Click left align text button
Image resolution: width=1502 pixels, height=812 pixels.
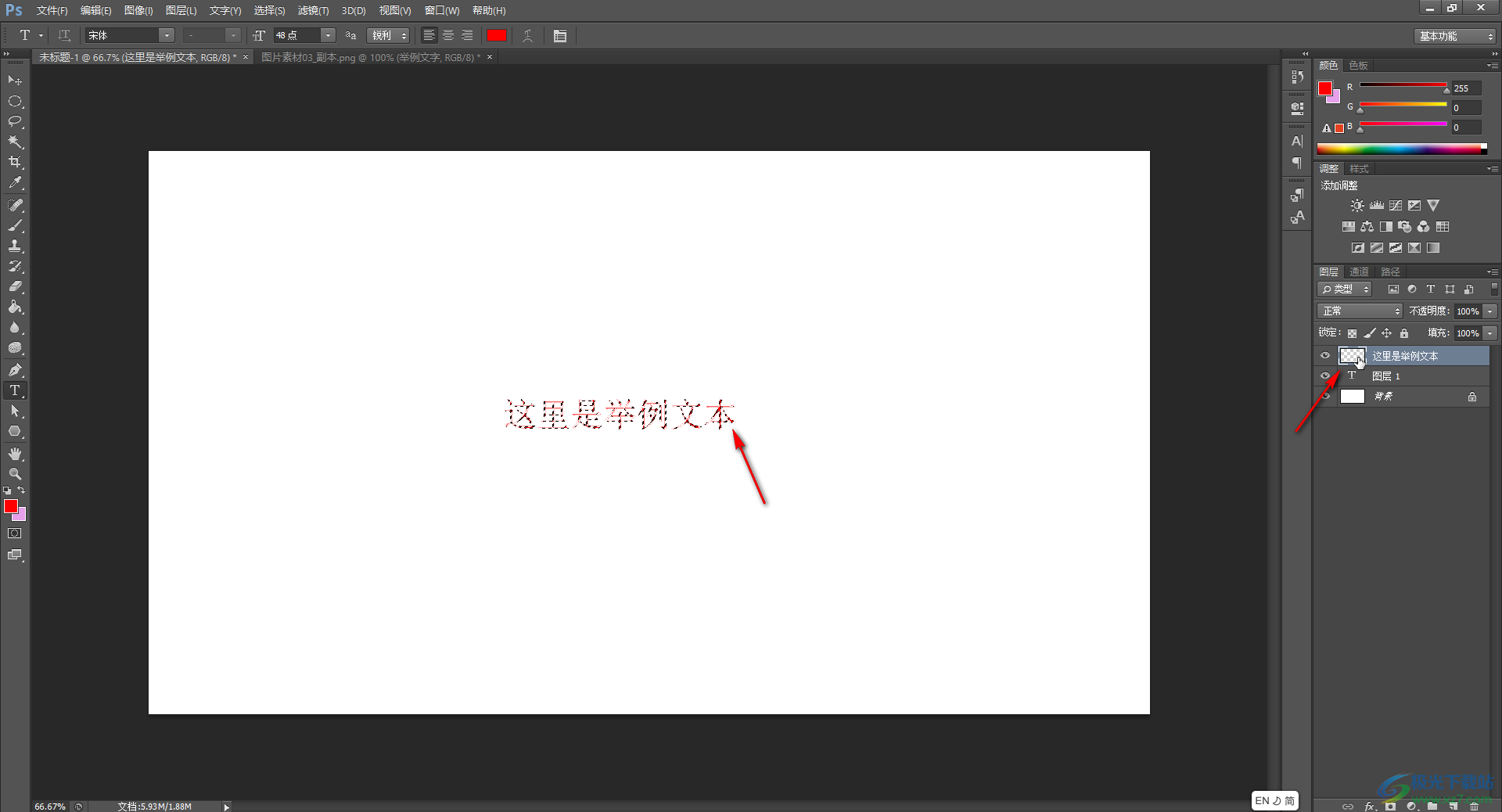coord(429,35)
